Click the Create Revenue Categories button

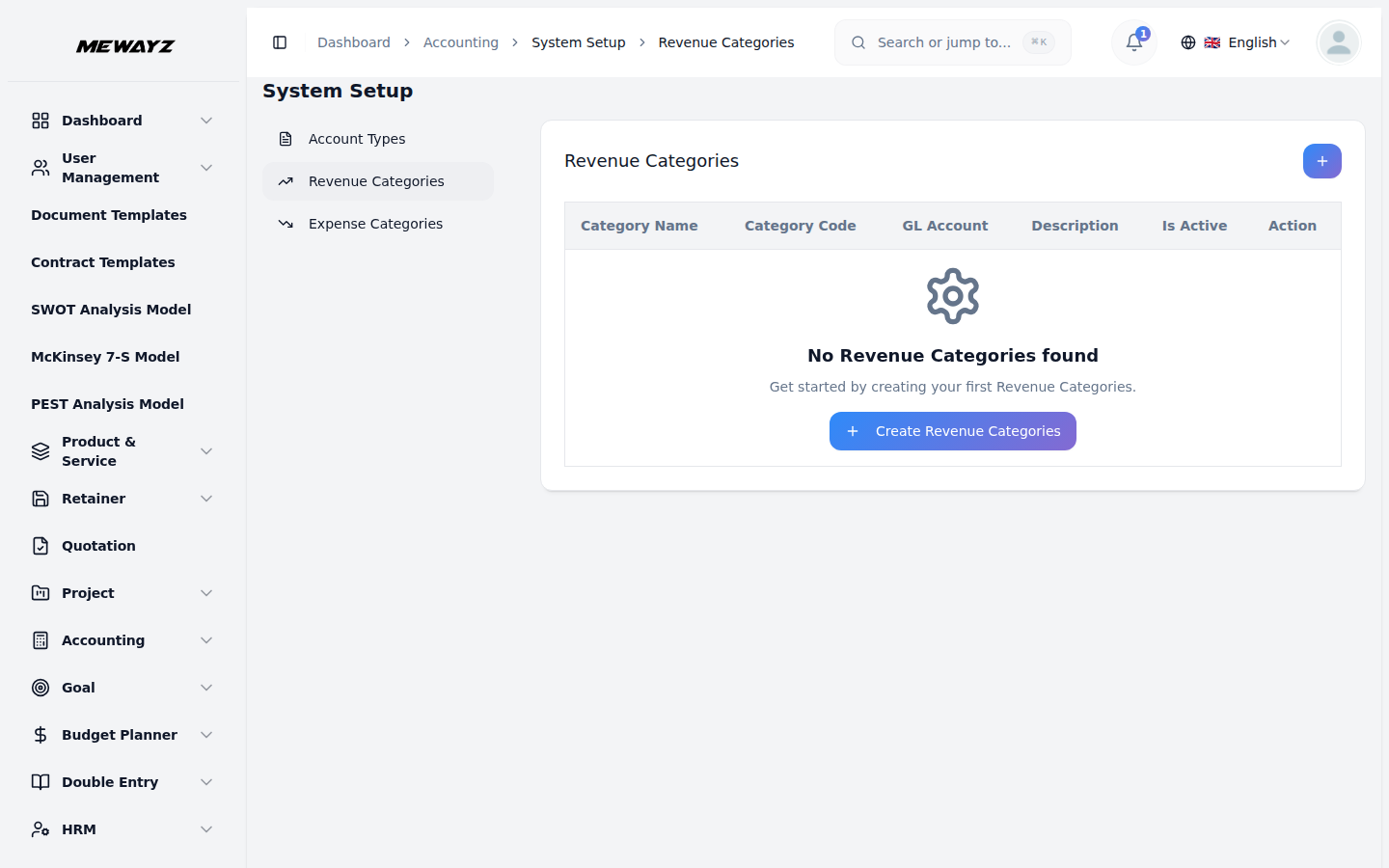coord(952,431)
